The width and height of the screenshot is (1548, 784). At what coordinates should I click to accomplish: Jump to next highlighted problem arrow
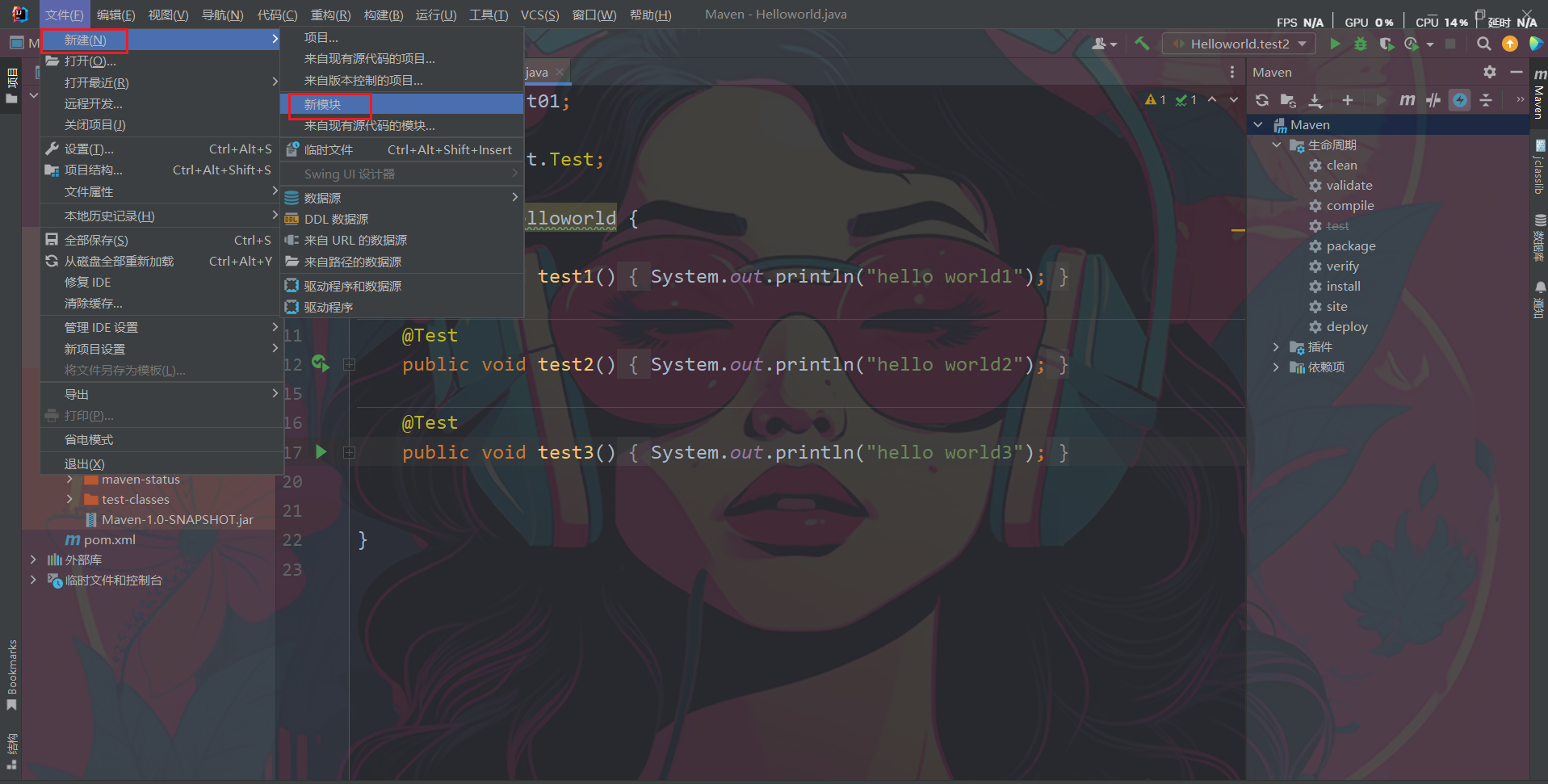1234,100
